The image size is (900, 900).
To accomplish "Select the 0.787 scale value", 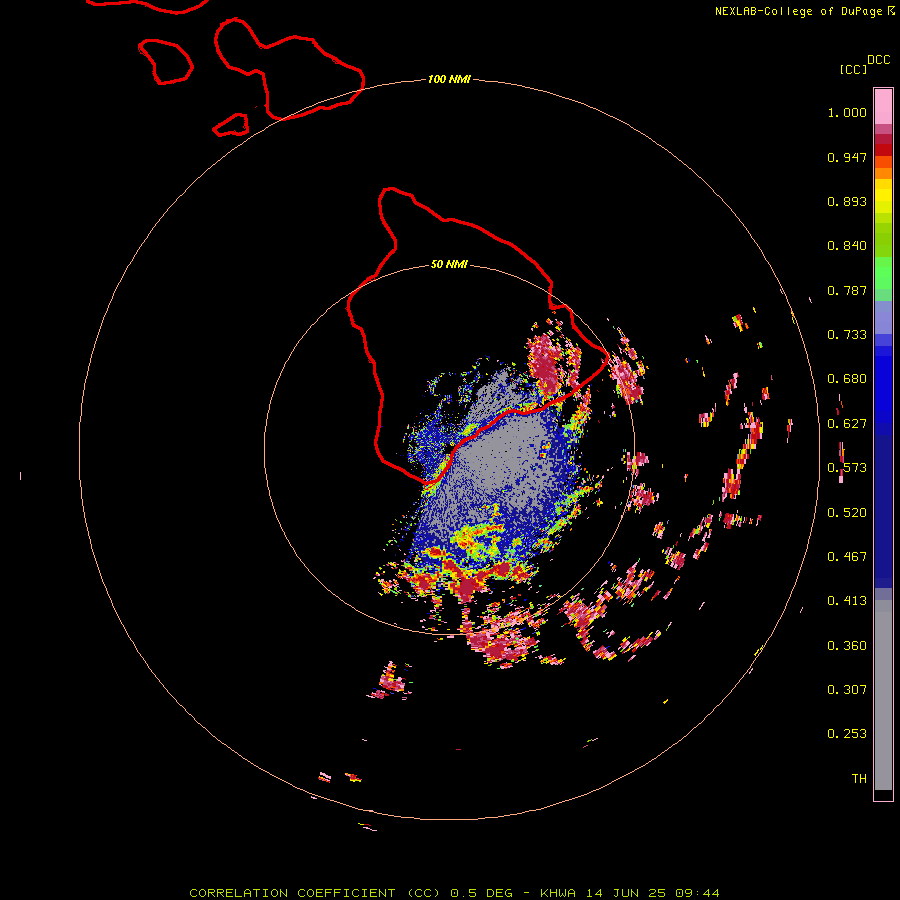I will coord(847,290).
